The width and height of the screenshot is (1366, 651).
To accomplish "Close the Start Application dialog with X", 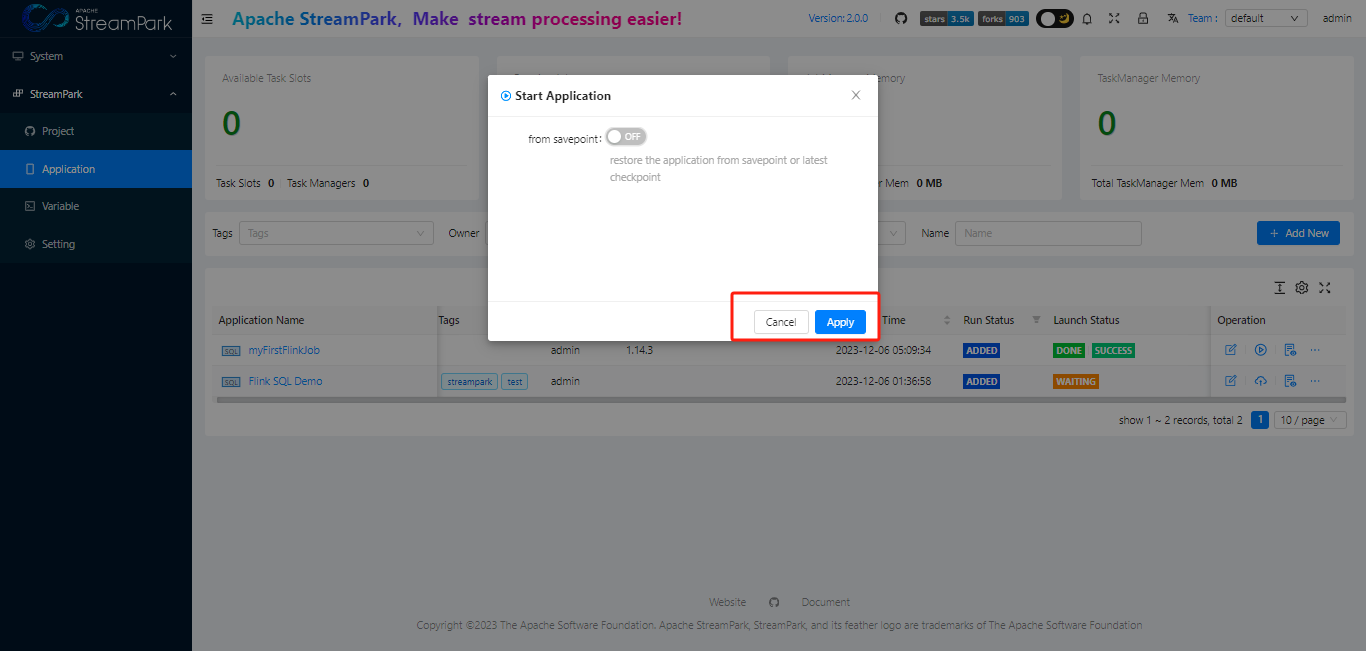I will click(856, 95).
